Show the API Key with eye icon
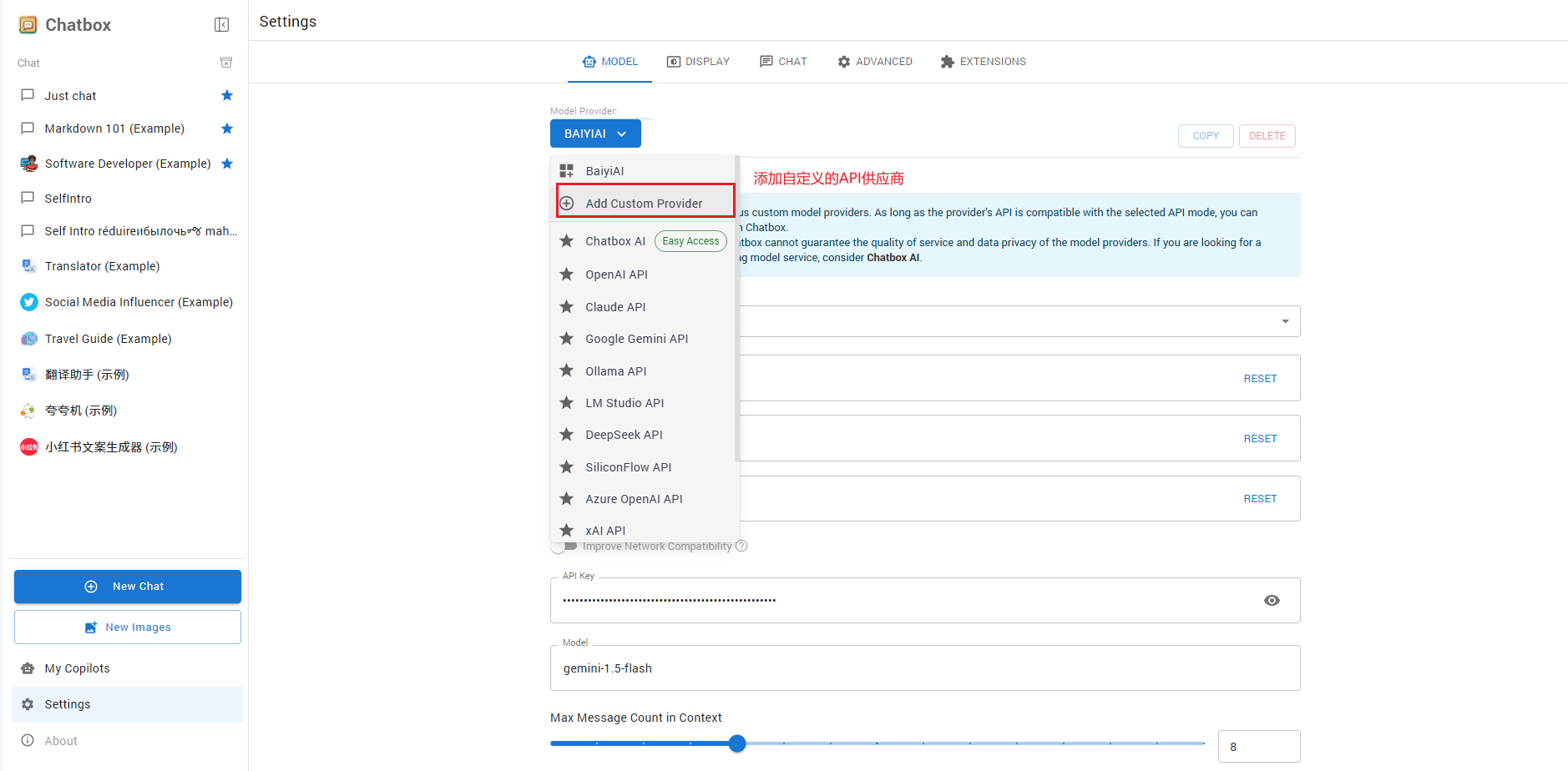The height and width of the screenshot is (771, 1568). [x=1272, y=600]
